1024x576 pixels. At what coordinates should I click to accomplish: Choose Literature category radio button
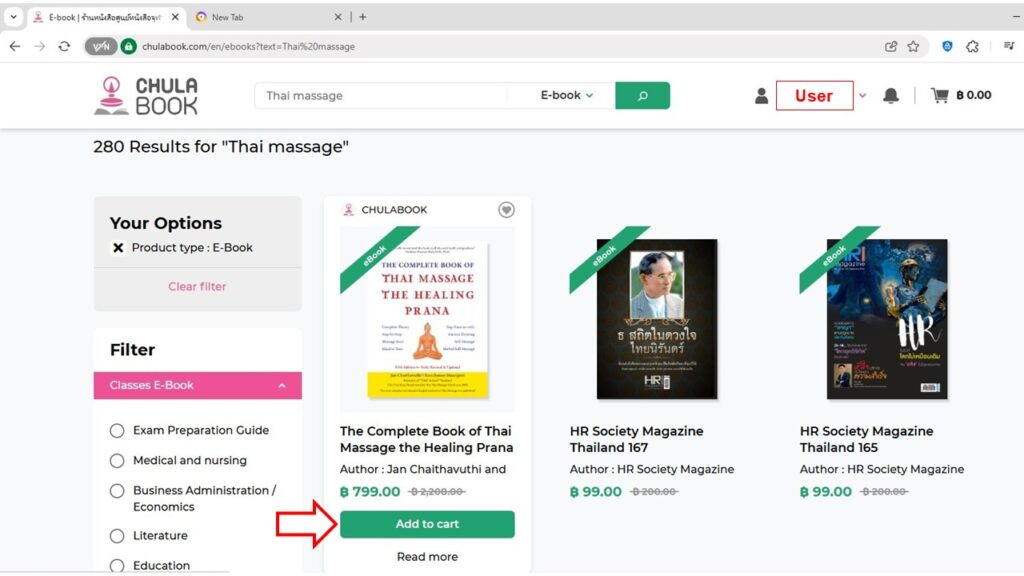(117, 536)
